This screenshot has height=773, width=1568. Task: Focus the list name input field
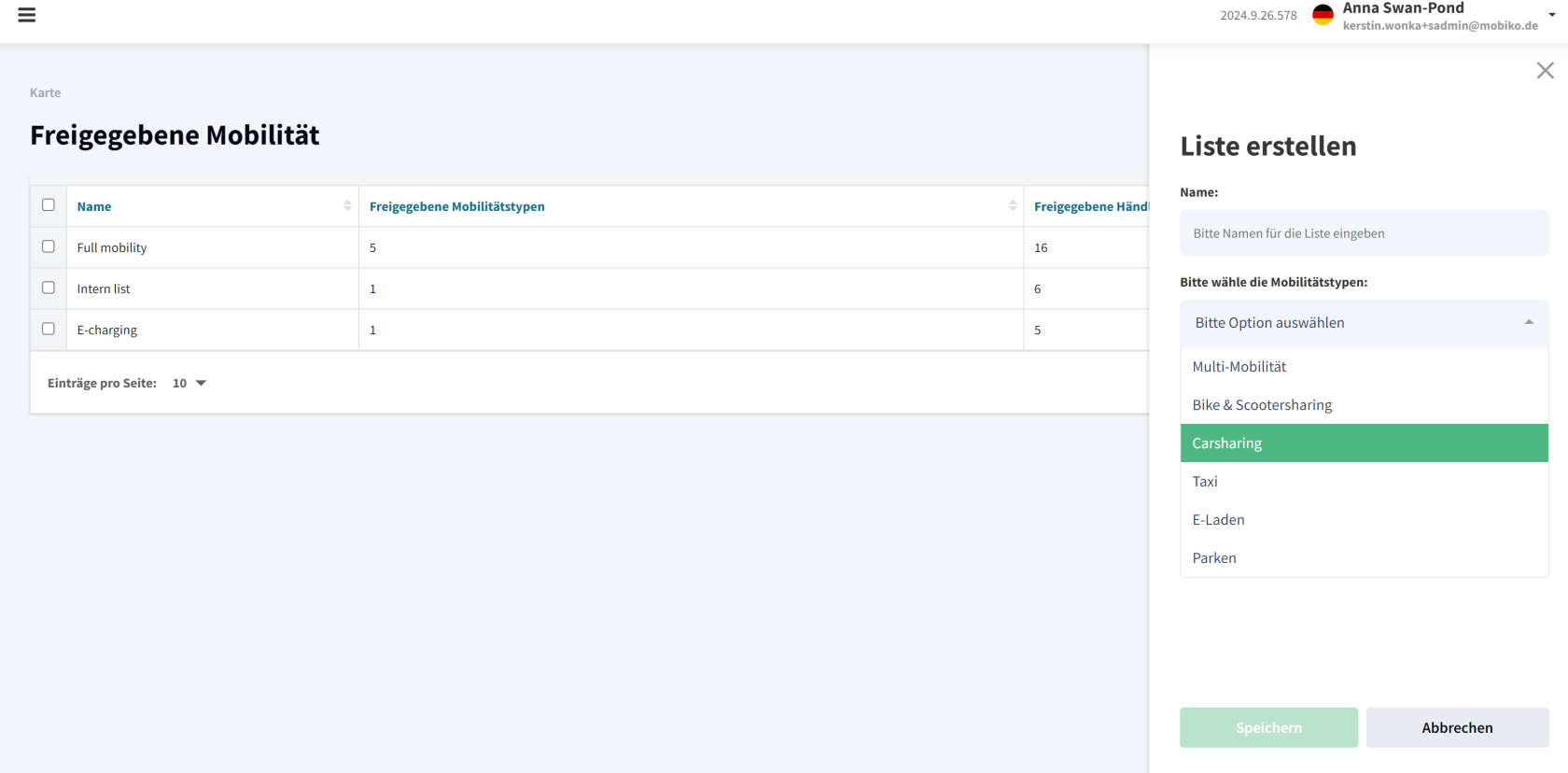pos(1363,233)
